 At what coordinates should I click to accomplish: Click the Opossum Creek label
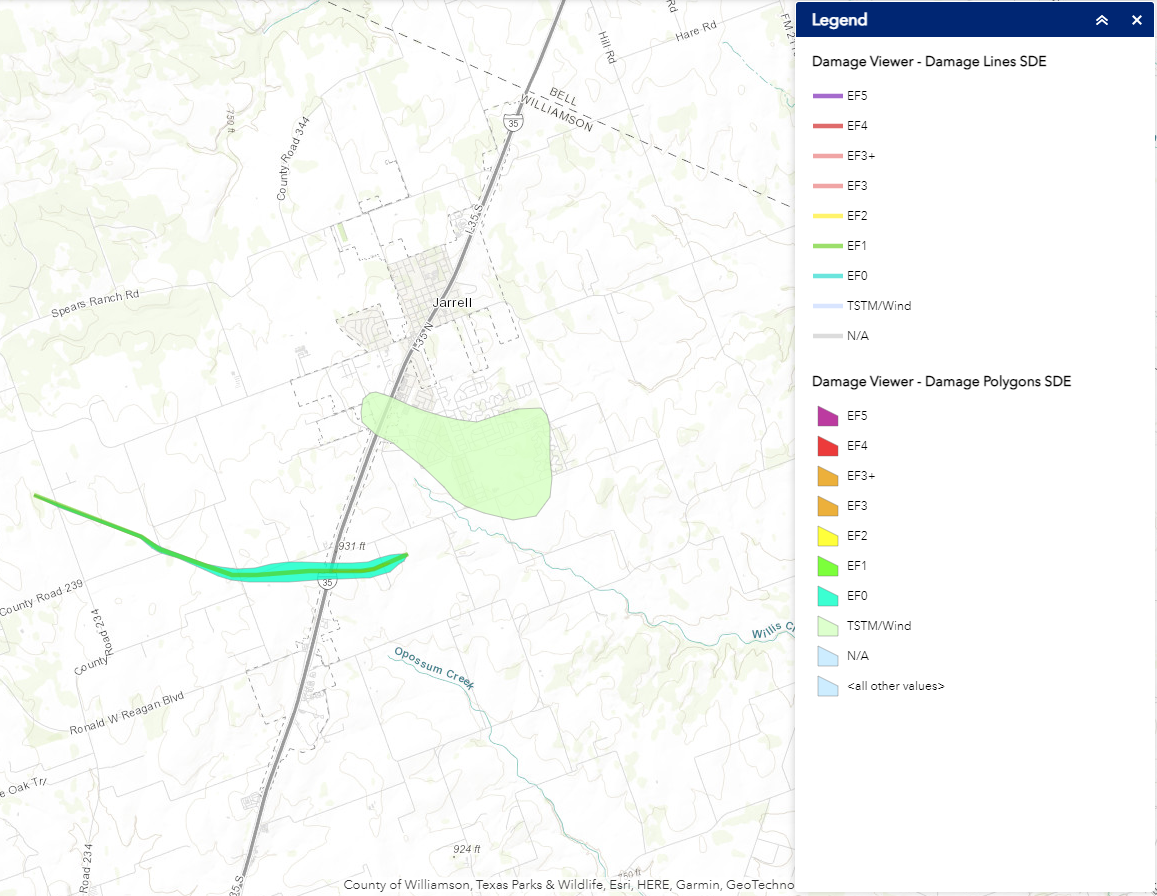[x=434, y=668]
